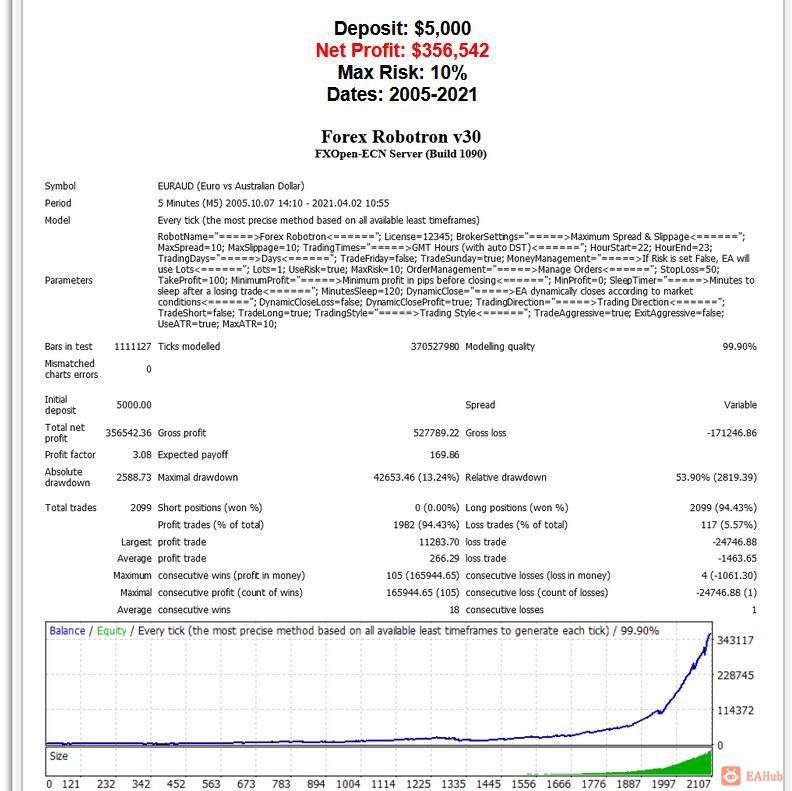Image resolution: width=792 pixels, height=791 pixels.
Task: Click the average profit trade value "266.29"
Action: [444, 559]
